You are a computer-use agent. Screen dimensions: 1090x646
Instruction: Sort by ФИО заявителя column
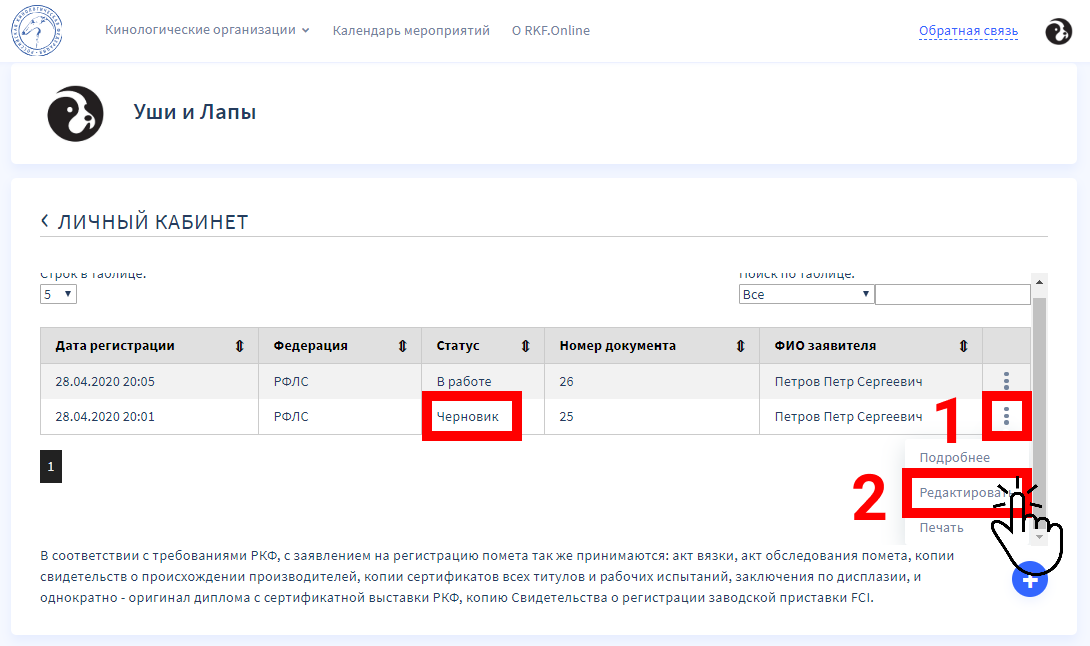tap(963, 346)
